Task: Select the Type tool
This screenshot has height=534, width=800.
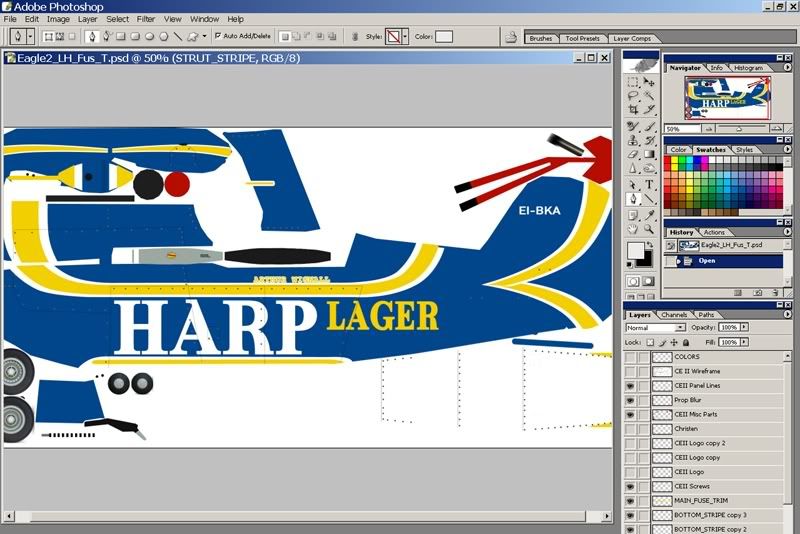Action: 649,185
